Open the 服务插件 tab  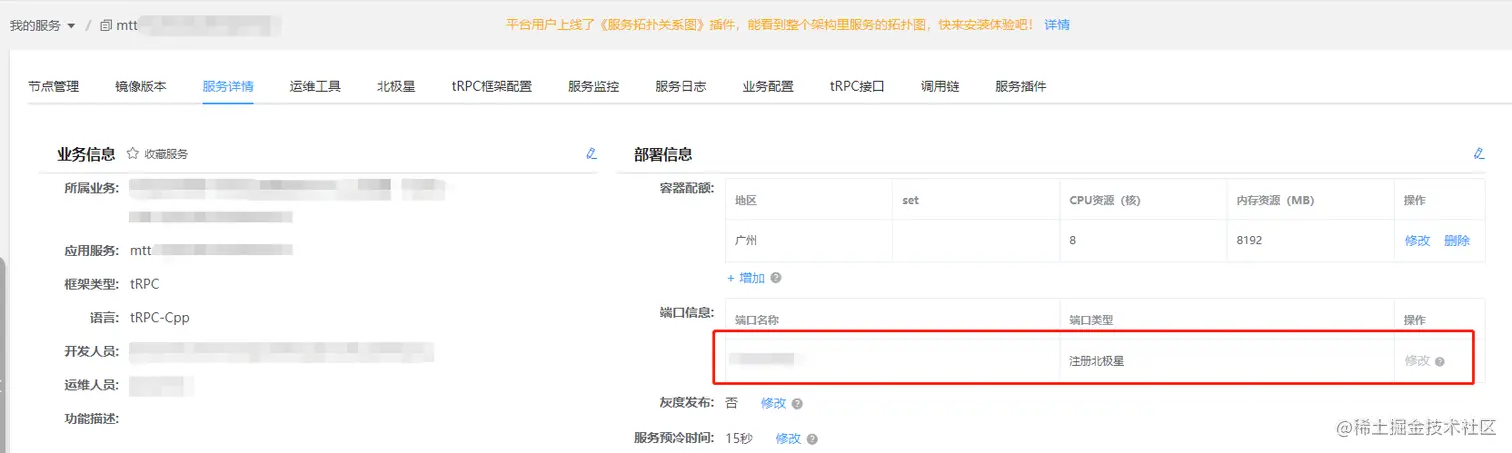pyautogui.click(x=1021, y=86)
